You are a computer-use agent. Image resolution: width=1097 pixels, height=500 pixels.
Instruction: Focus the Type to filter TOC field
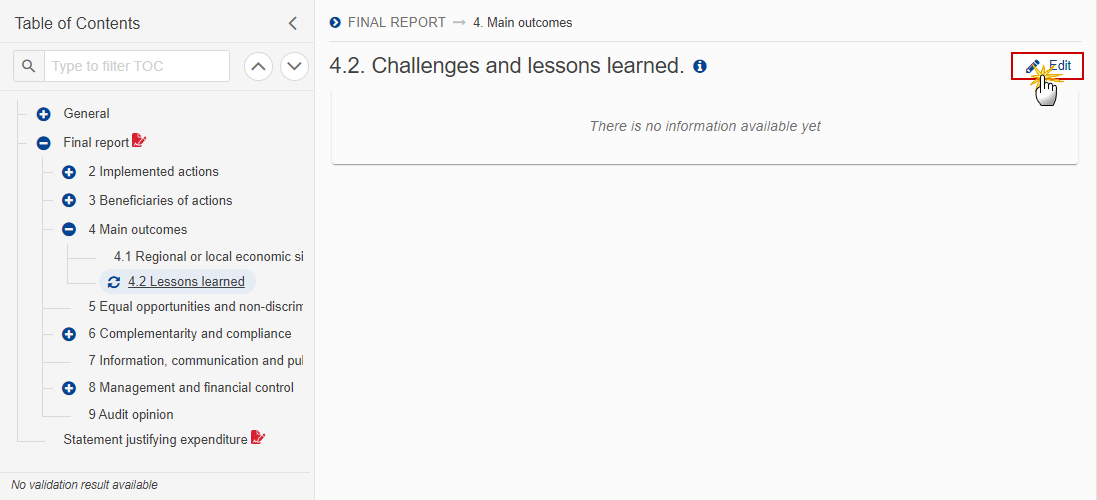coord(136,66)
